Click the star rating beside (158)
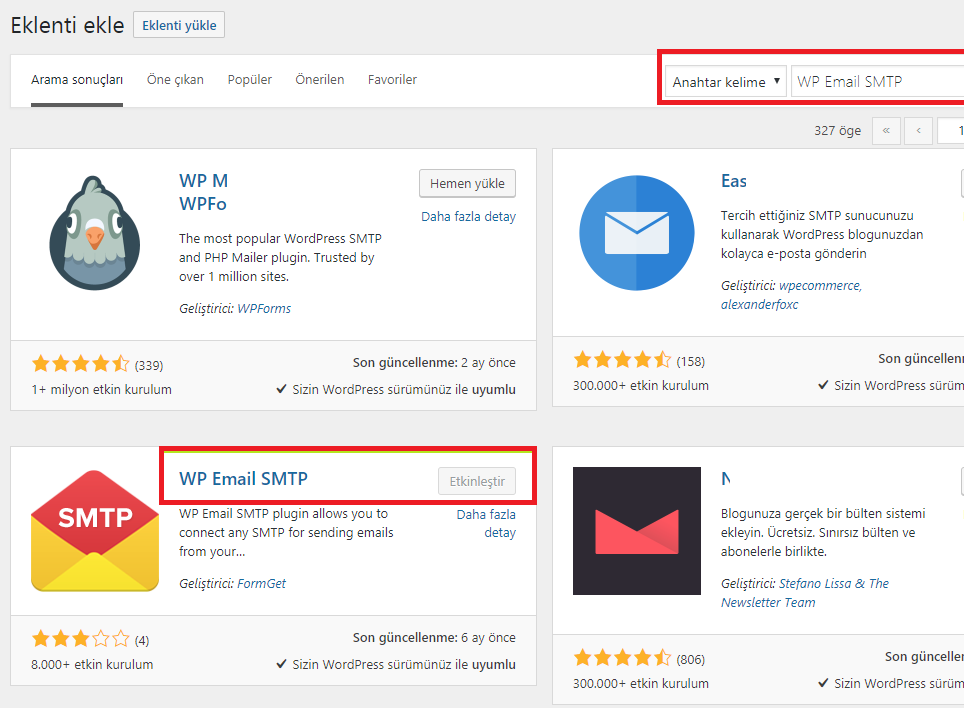Image resolution: width=964 pixels, height=708 pixels. pyautogui.click(x=622, y=360)
